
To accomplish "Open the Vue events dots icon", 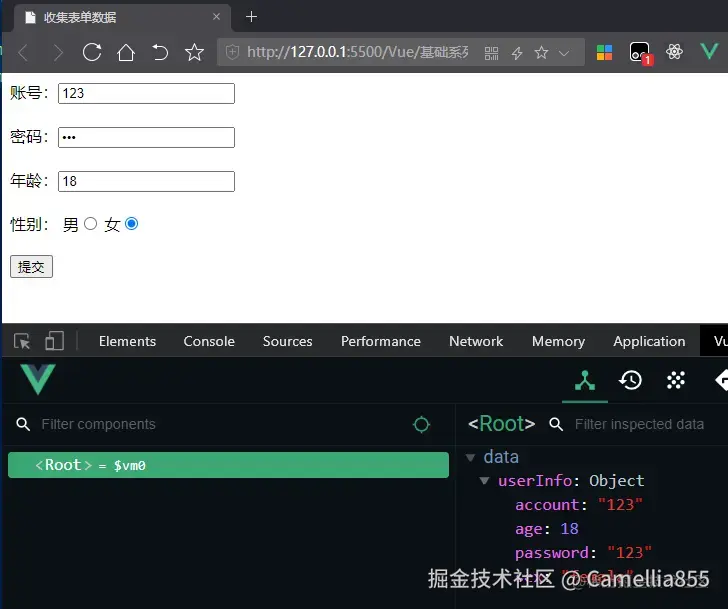I will (x=676, y=381).
